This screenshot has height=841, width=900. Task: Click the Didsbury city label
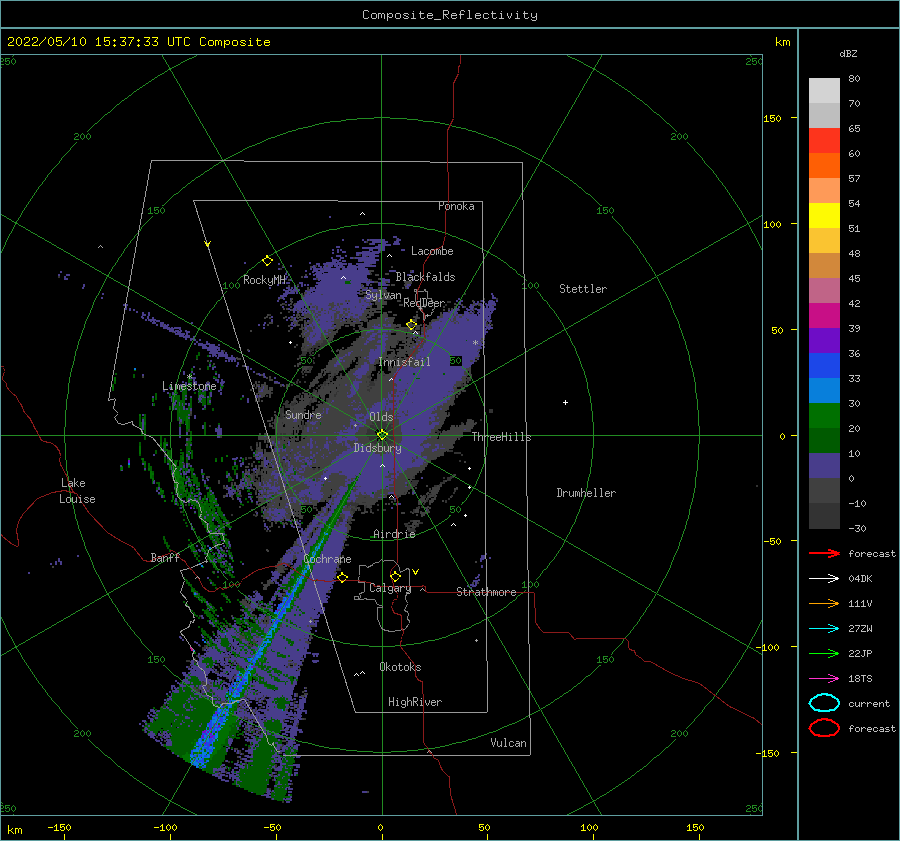point(377,448)
